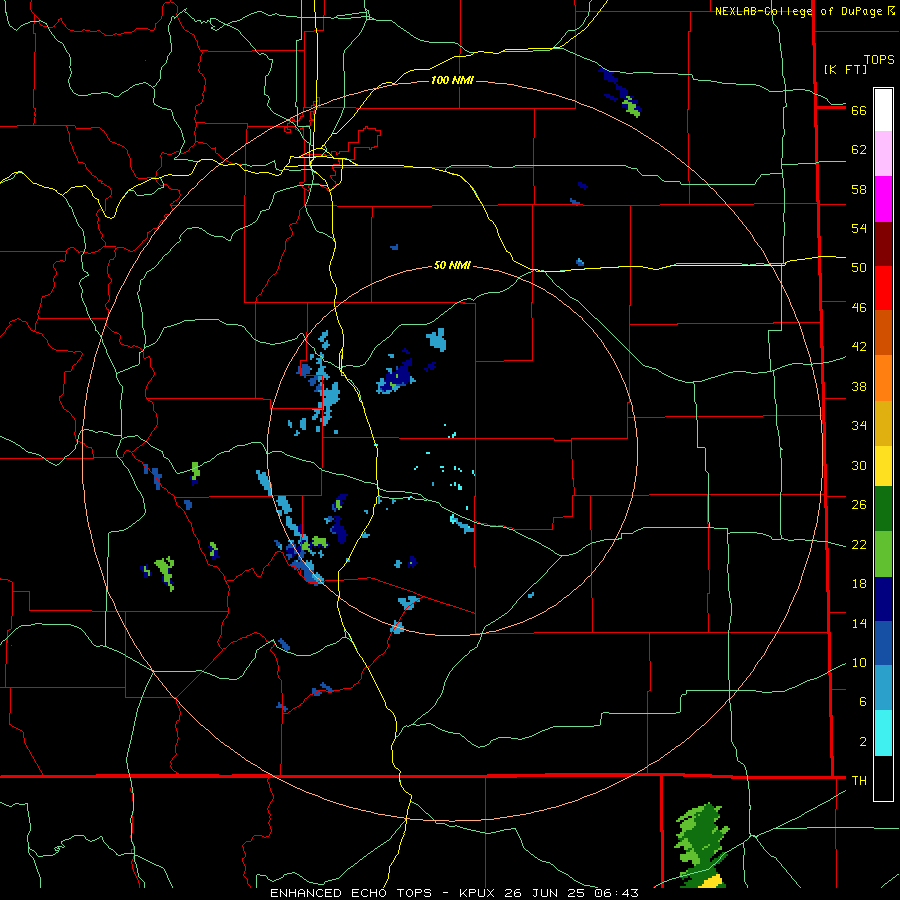900x900 pixels.
Task: Click the 46 value on the legend
Action: click(x=859, y=308)
